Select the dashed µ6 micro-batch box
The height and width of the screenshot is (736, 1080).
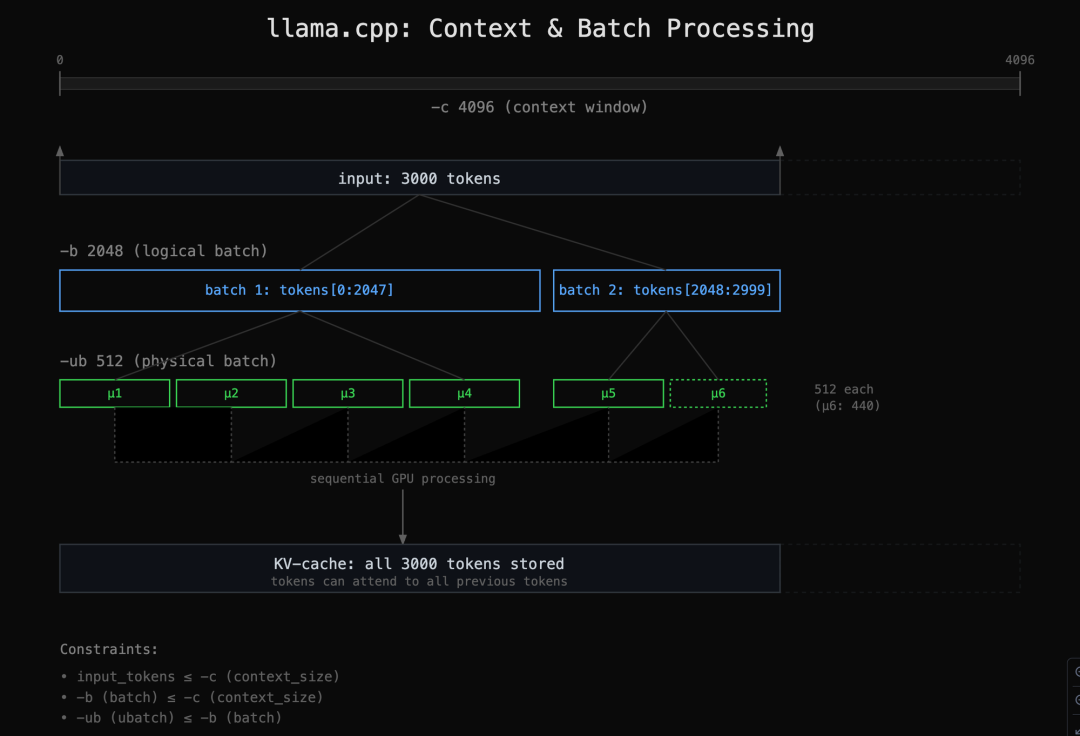pos(718,393)
